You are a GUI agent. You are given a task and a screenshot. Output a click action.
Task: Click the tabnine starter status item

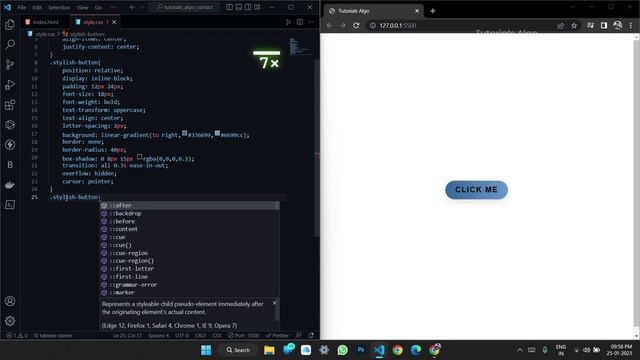(53, 336)
